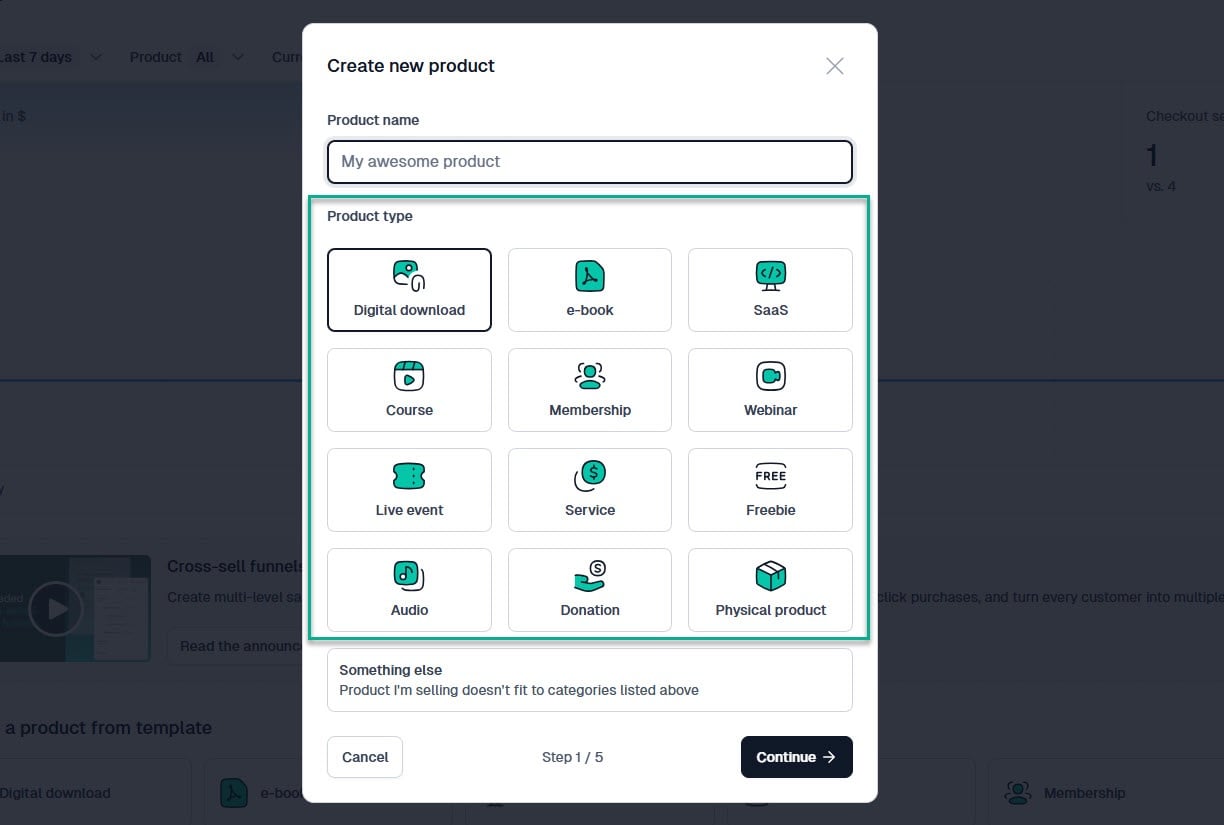Select the Digital download product type icon
This screenshot has height=825, width=1224.
(409, 276)
